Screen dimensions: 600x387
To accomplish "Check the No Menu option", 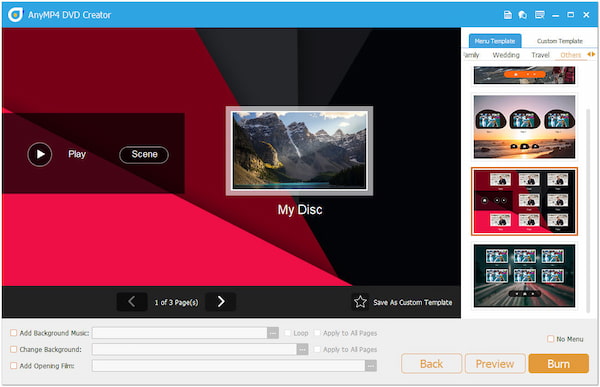I will click(550, 339).
